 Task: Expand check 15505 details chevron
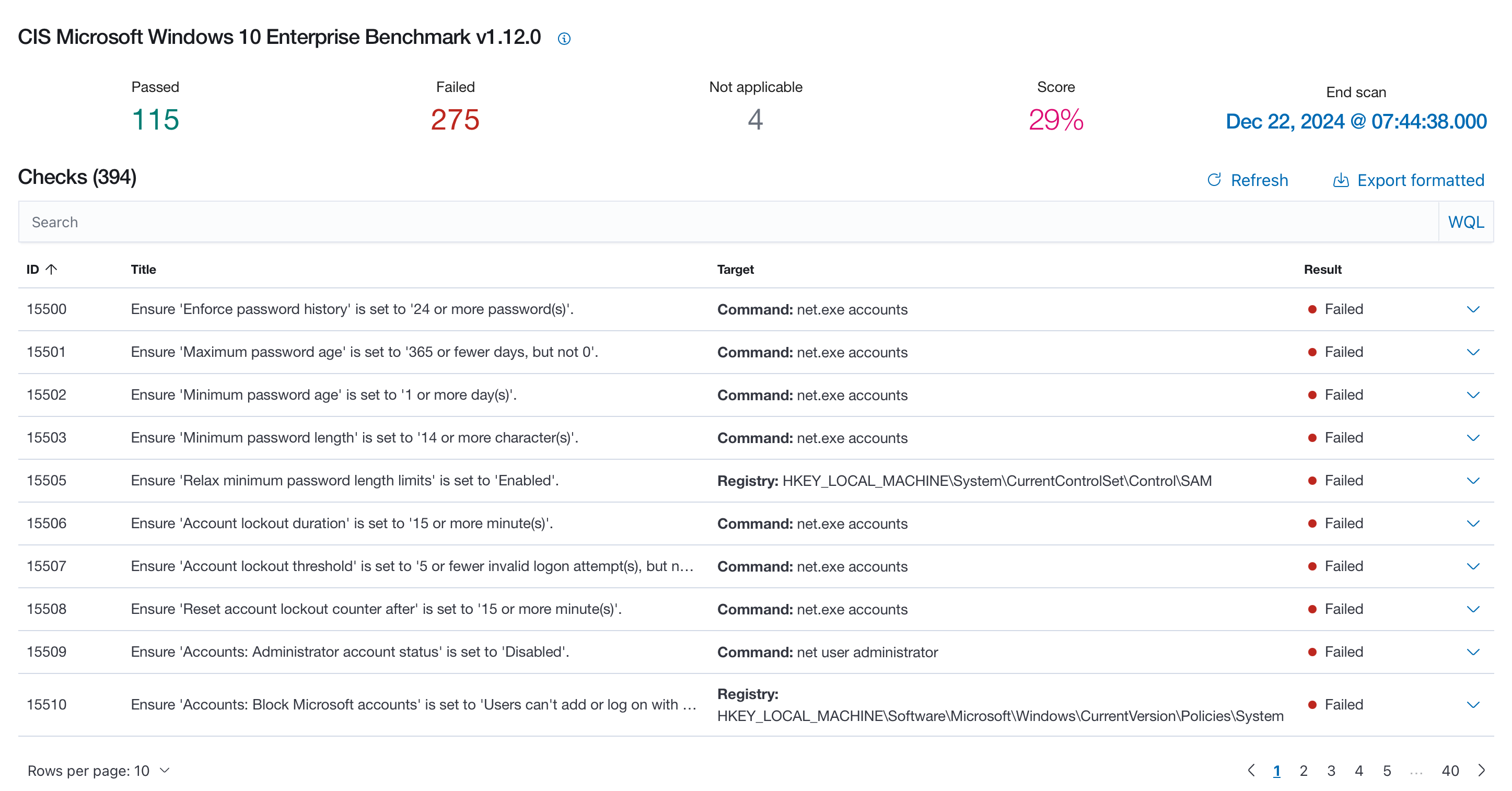(1473, 481)
